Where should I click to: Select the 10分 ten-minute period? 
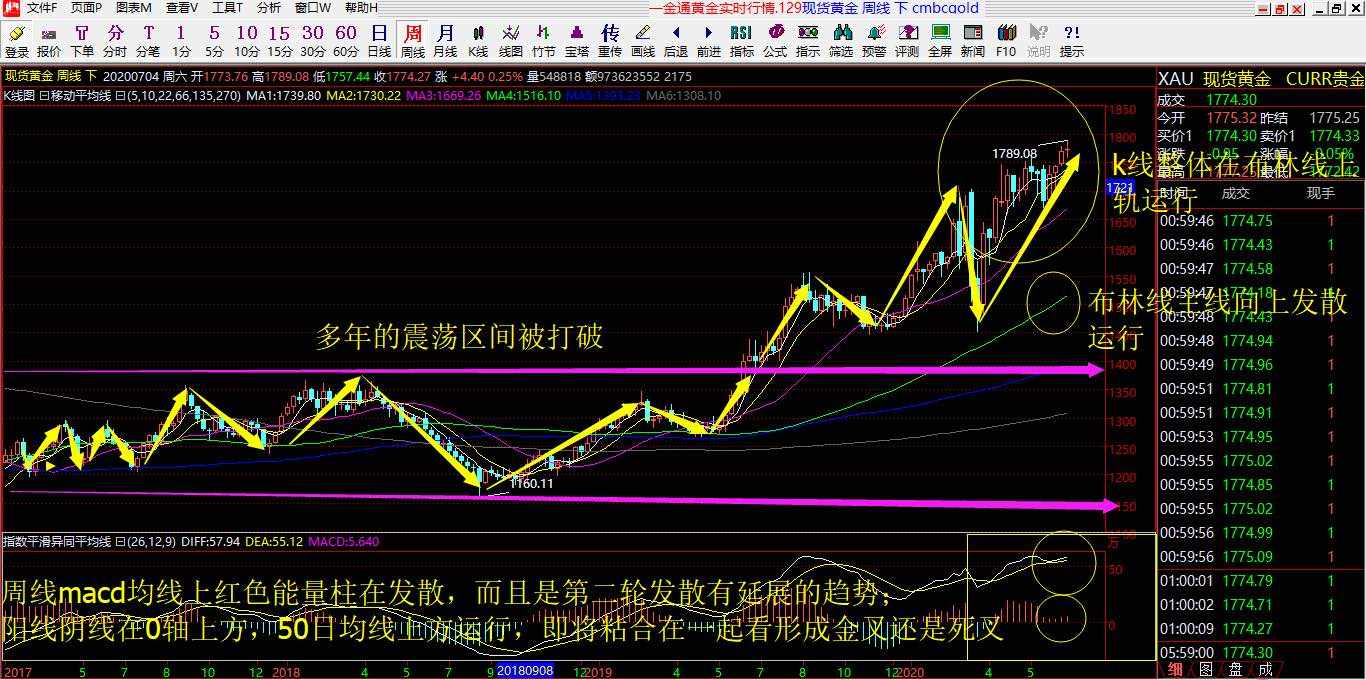[247, 41]
